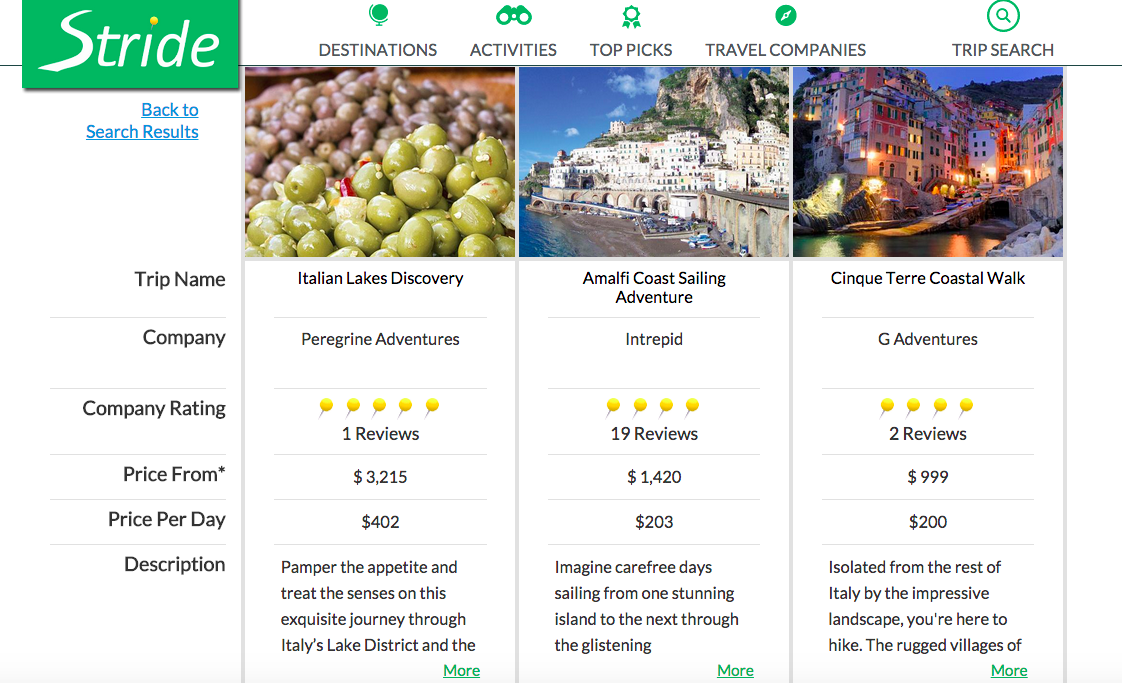This screenshot has height=683, width=1122.
Task: Expand Italian Lakes Discovery description with More
Action: coord(461,670)
